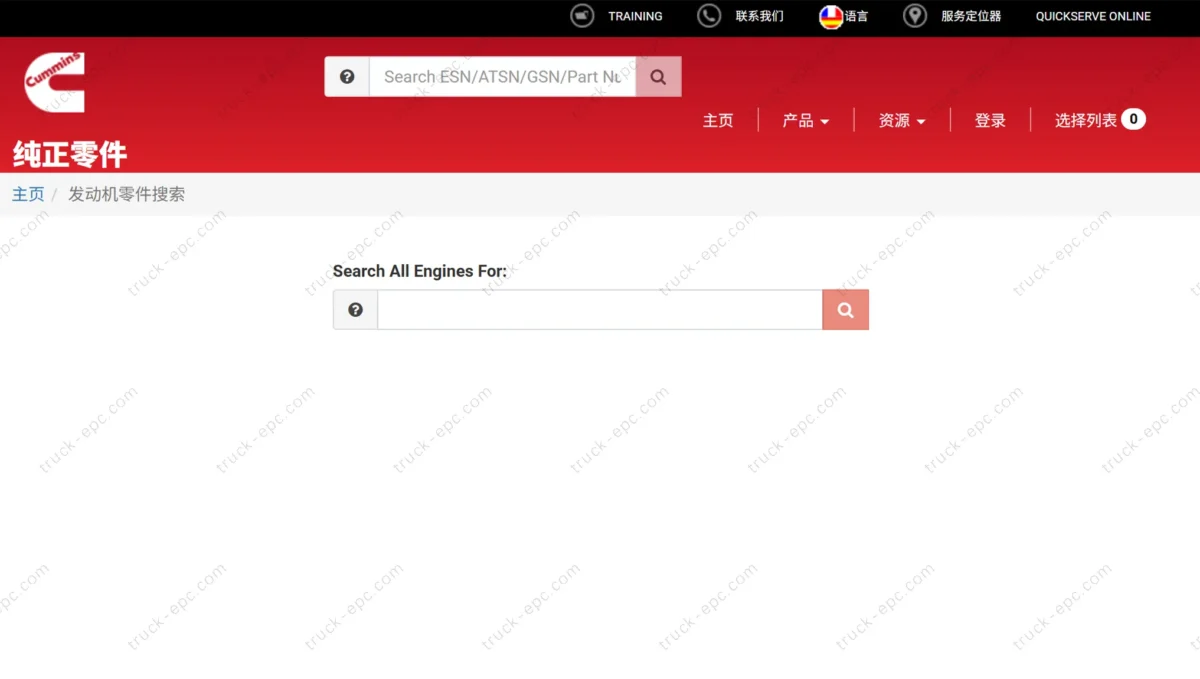Click into the Search All Engines For field
The height and width of the screenshot is (679, 1200).
(x=599, y=310)
